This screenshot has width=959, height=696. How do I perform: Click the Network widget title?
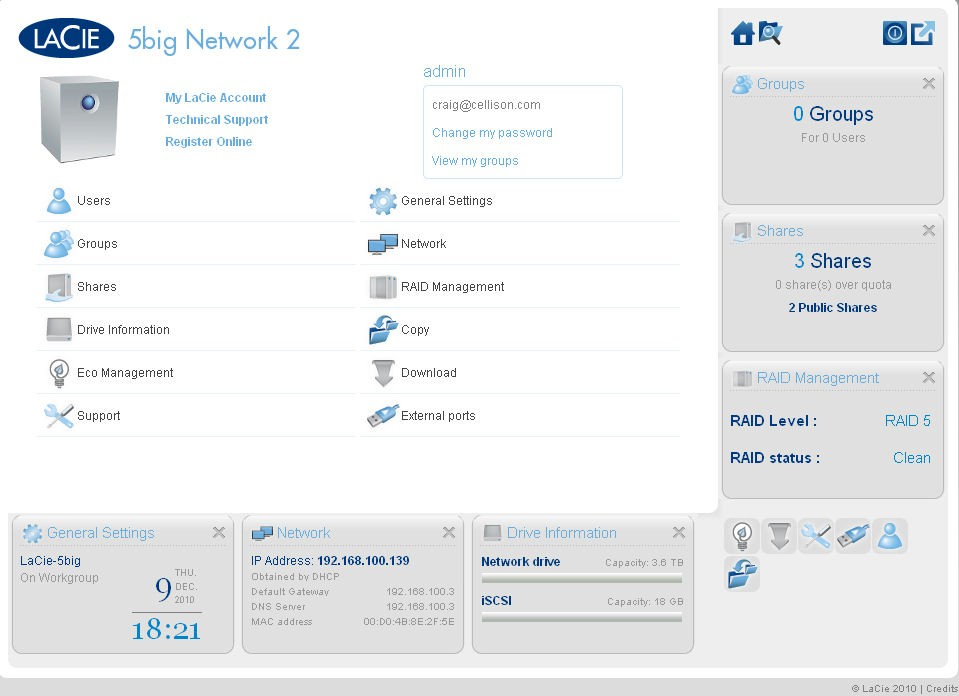303,533
